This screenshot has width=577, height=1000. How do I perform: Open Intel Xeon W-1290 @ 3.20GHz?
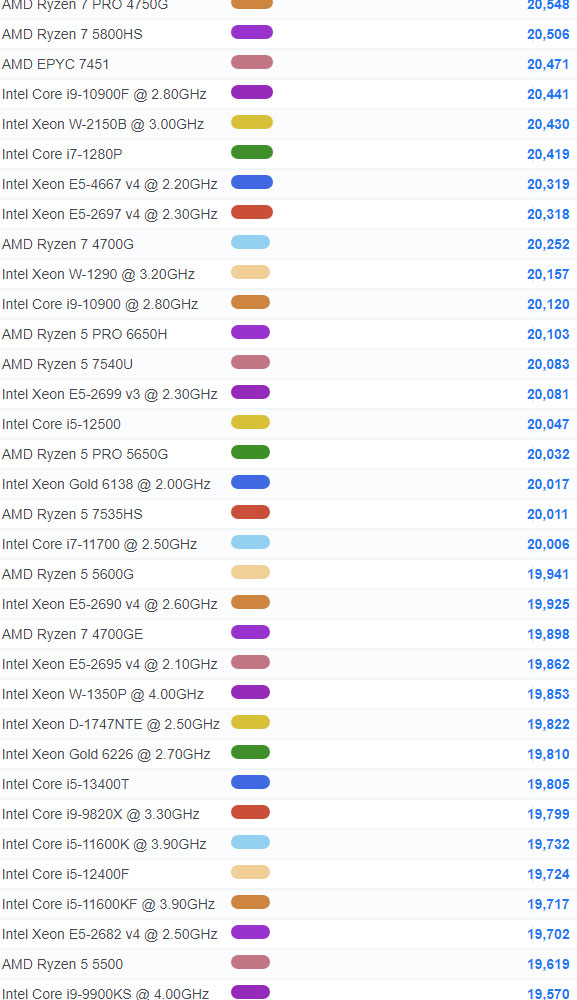pos(98,274)
